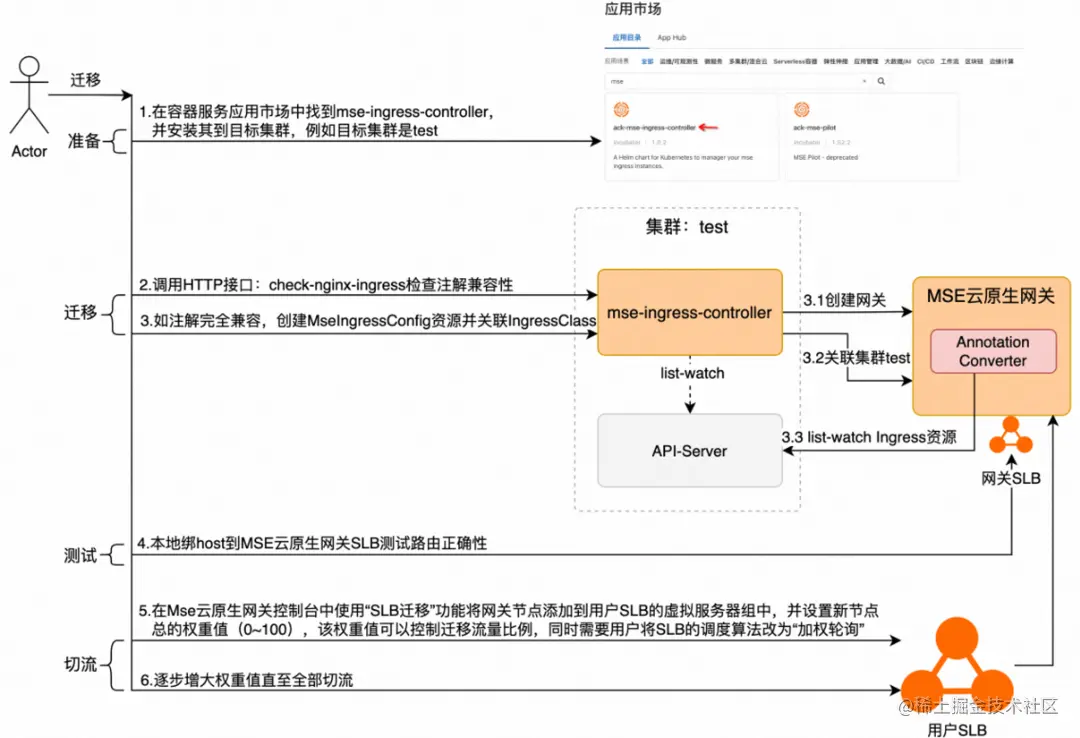Click the 用户SLB load balancer icon

(957, 665)
